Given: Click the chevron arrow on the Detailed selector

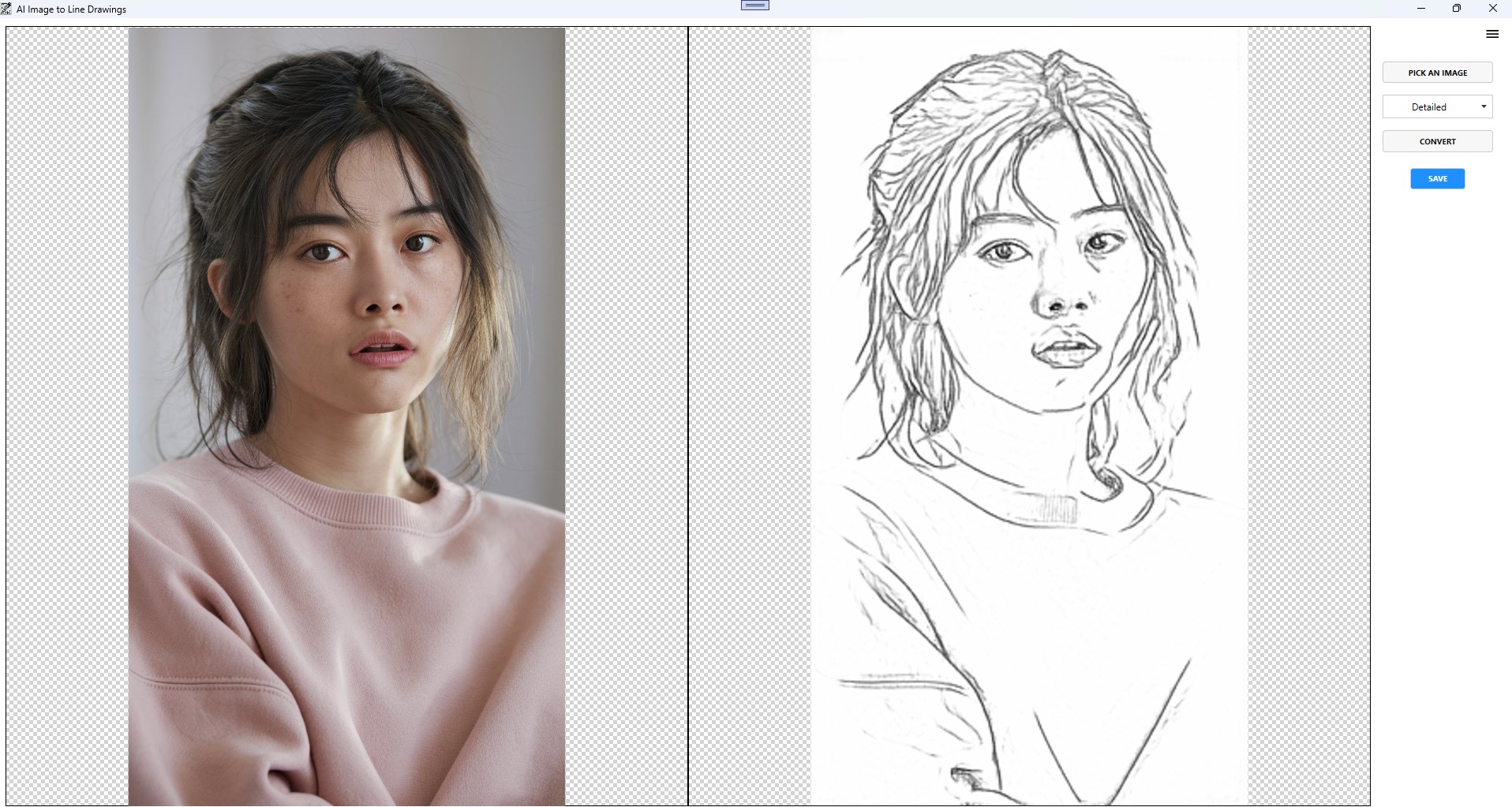Looking at the screenshot, I should 1484,106.
